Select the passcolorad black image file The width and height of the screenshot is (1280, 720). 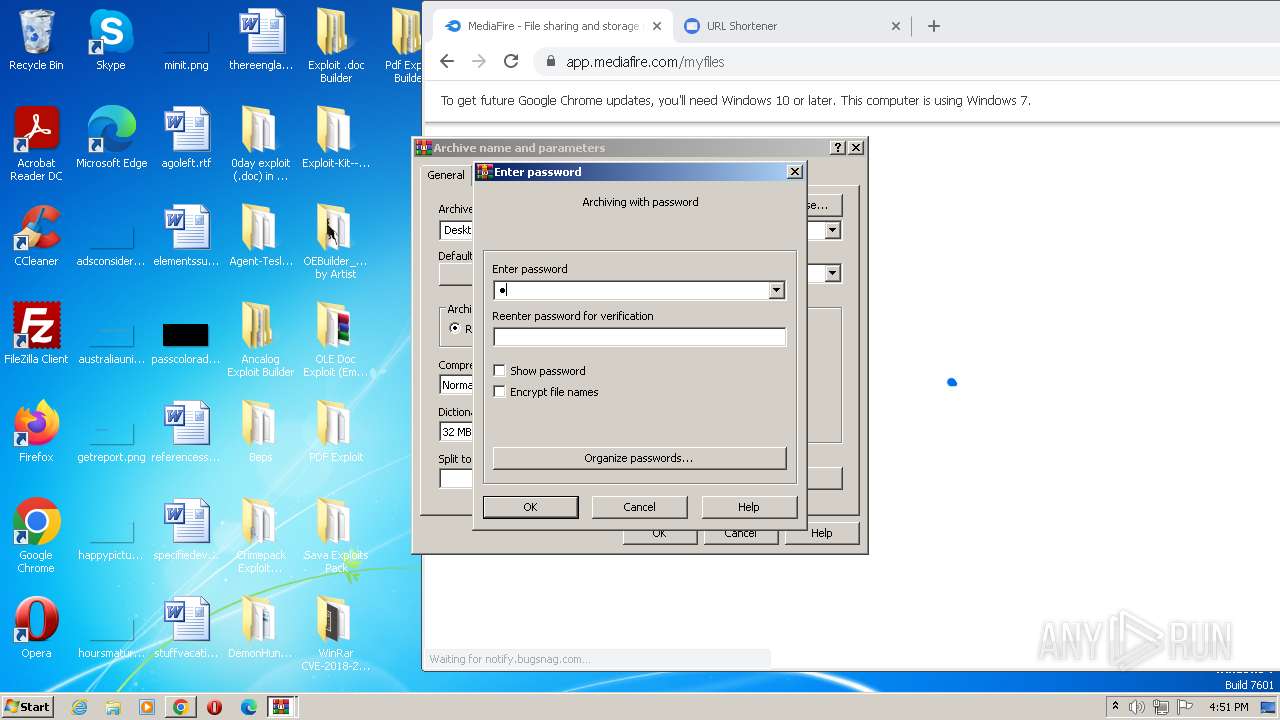[x=186, y=340]
